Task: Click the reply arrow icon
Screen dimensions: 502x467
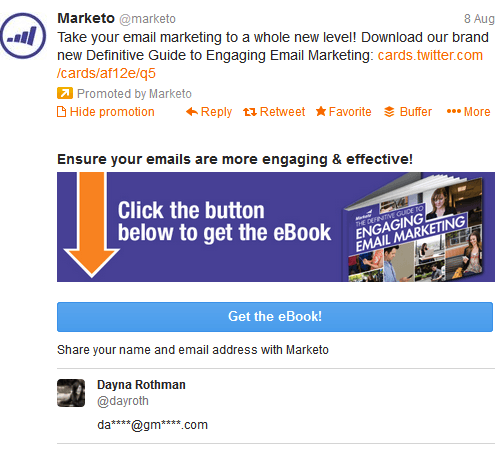Action: tap(192, 112)
